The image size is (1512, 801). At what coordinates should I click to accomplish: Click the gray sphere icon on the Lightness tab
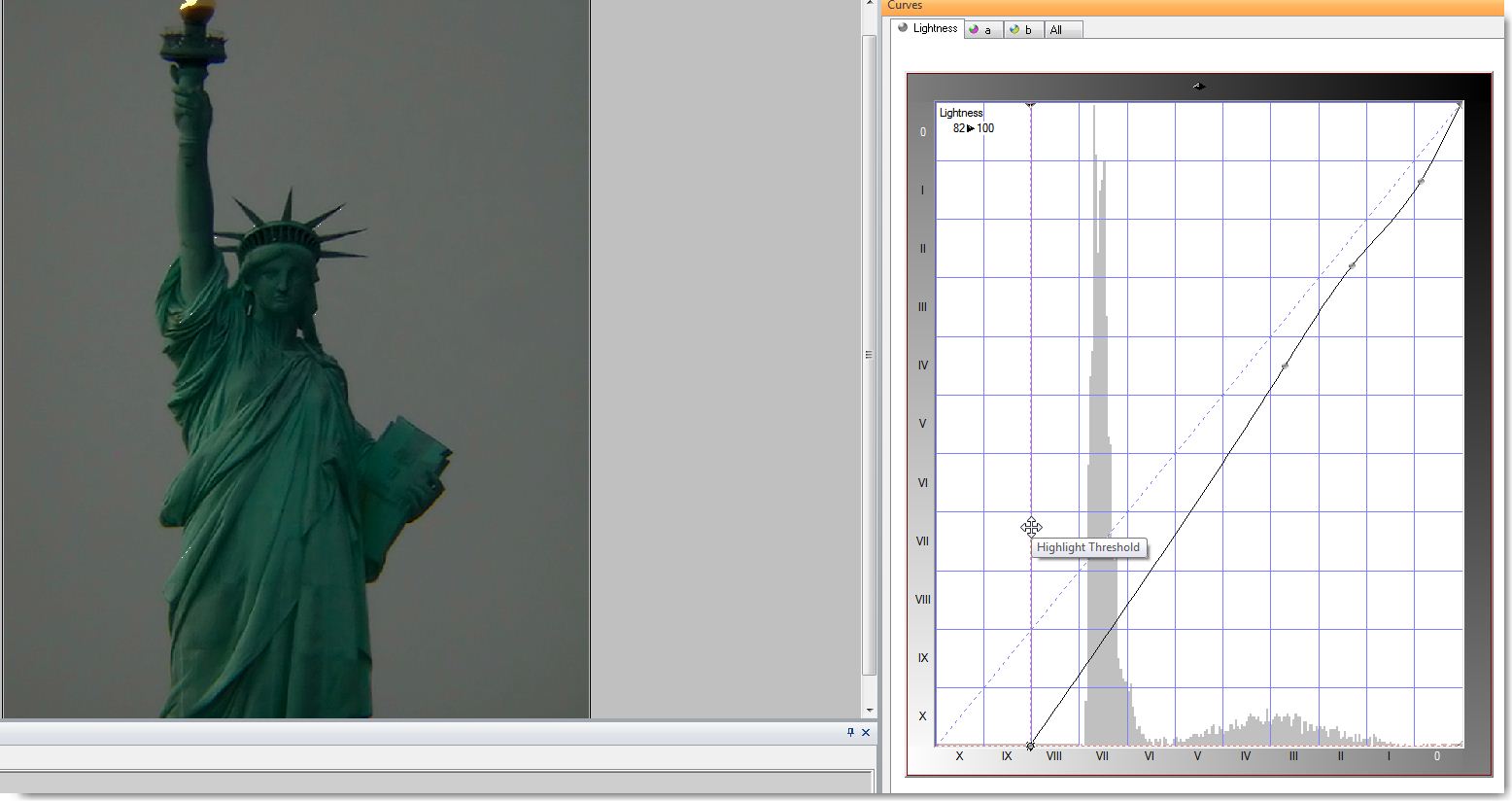coord(902,28)
